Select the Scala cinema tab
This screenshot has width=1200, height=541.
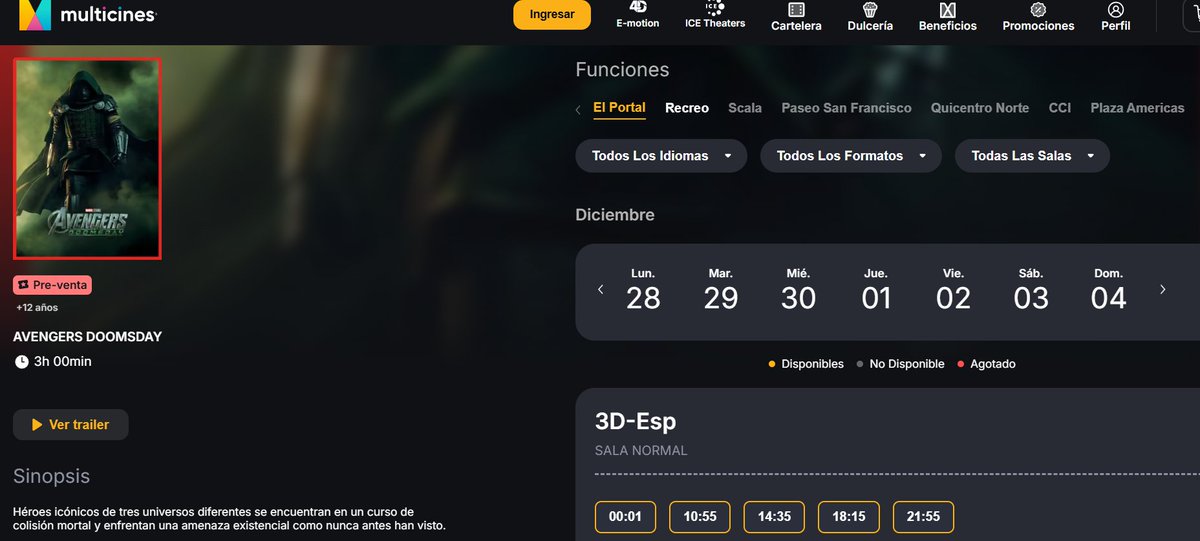(x=745, y=108)
